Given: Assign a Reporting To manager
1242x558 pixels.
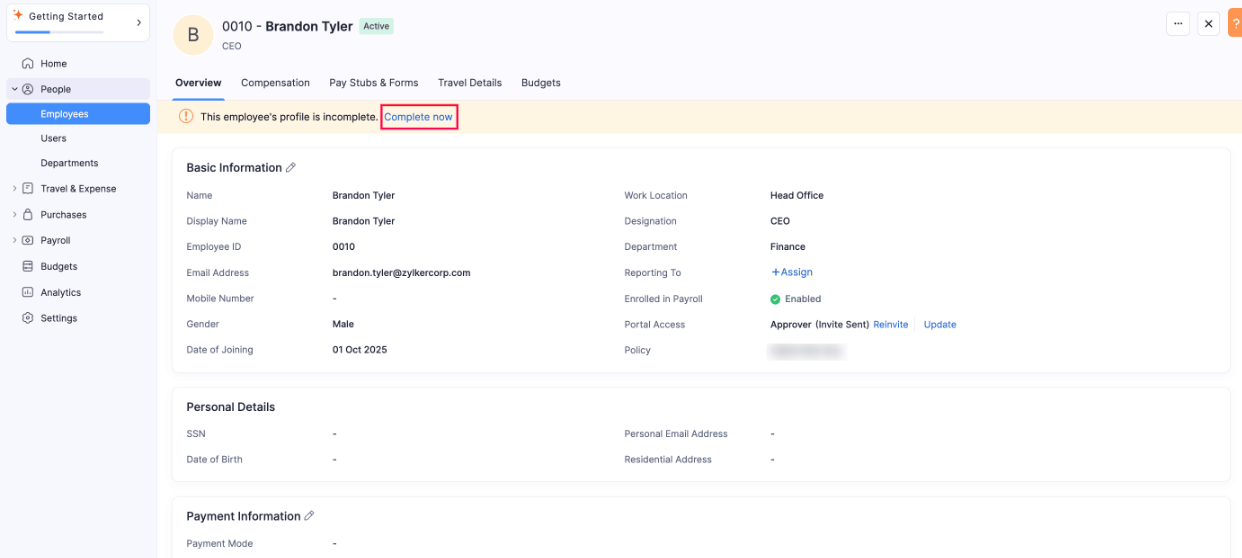Looking at the screenshot, I should (x=791, y=272).
